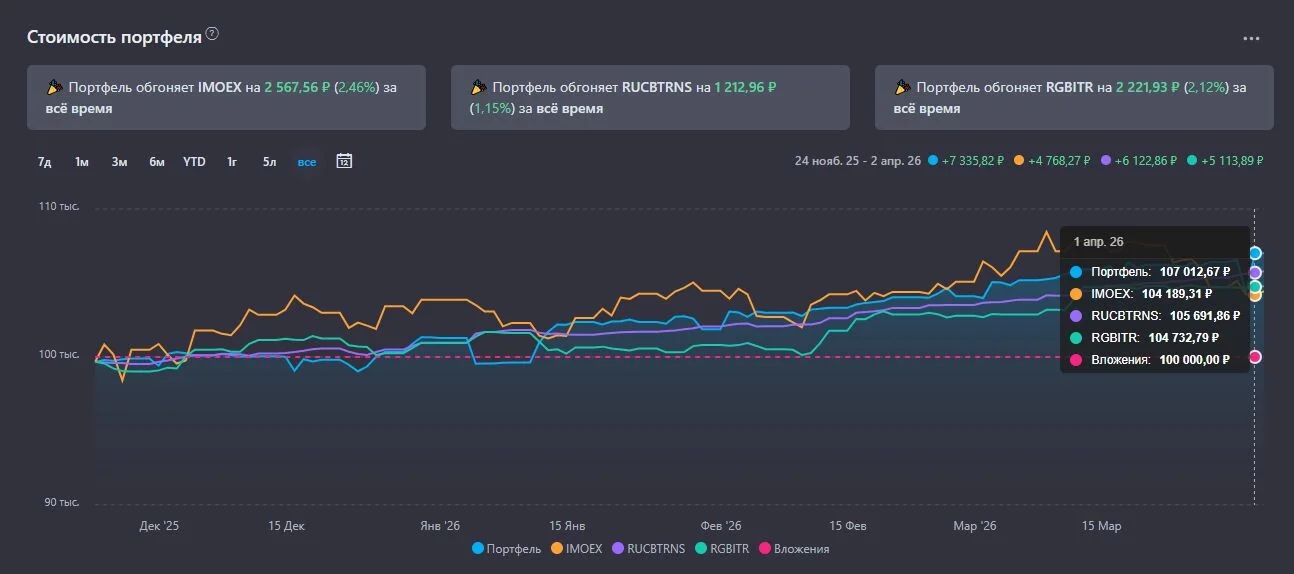Toggle RUCBTRNS series in chart legend
Viewport: 1294px width, 574px height.
pos(648,548)
